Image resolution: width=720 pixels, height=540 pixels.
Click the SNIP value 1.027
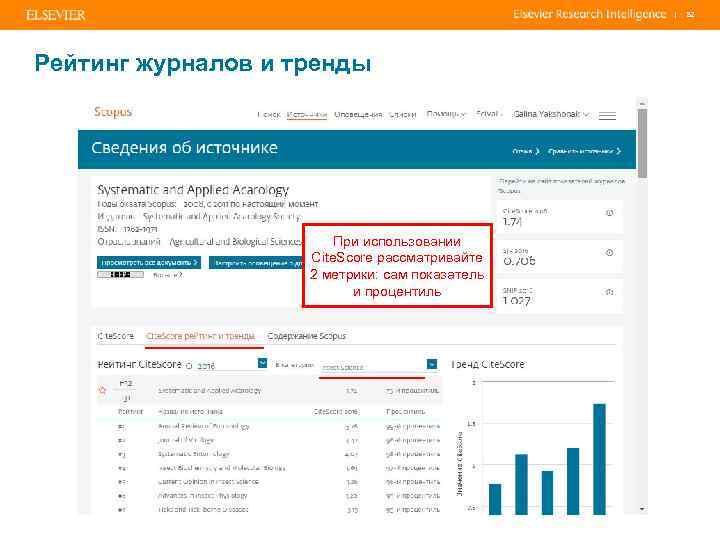coord(517,301)
